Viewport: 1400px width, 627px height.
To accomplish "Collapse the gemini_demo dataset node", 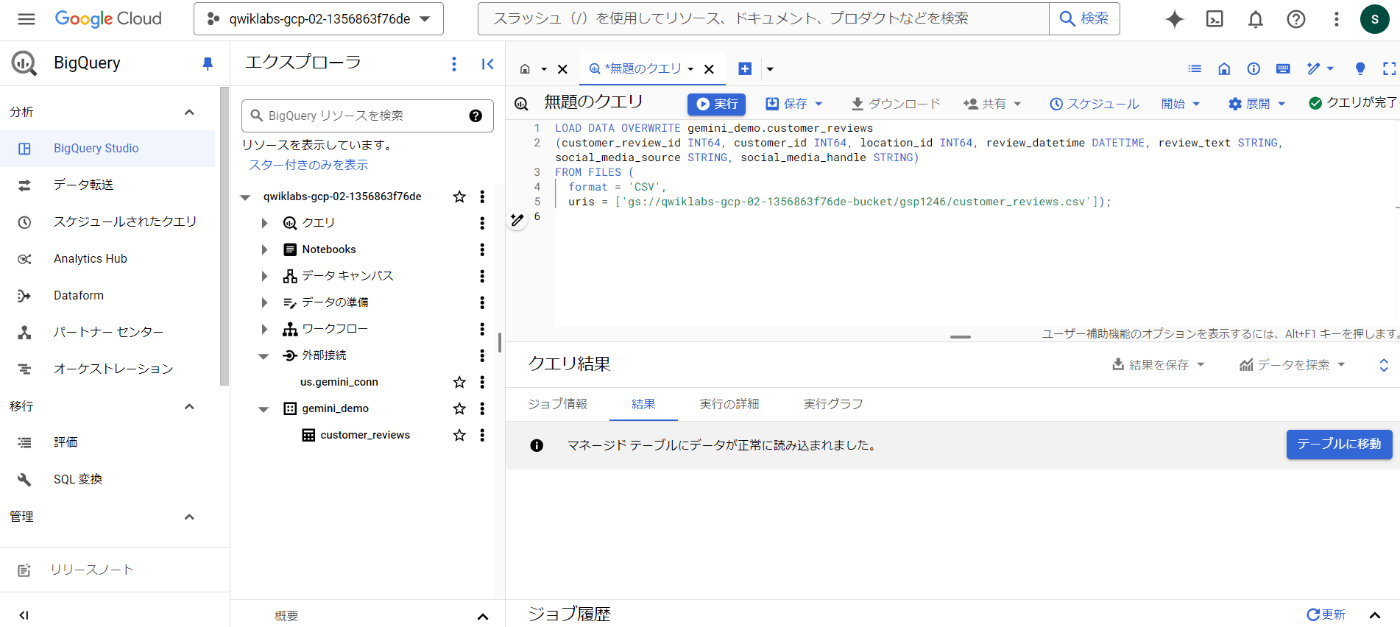I will 263,408.
